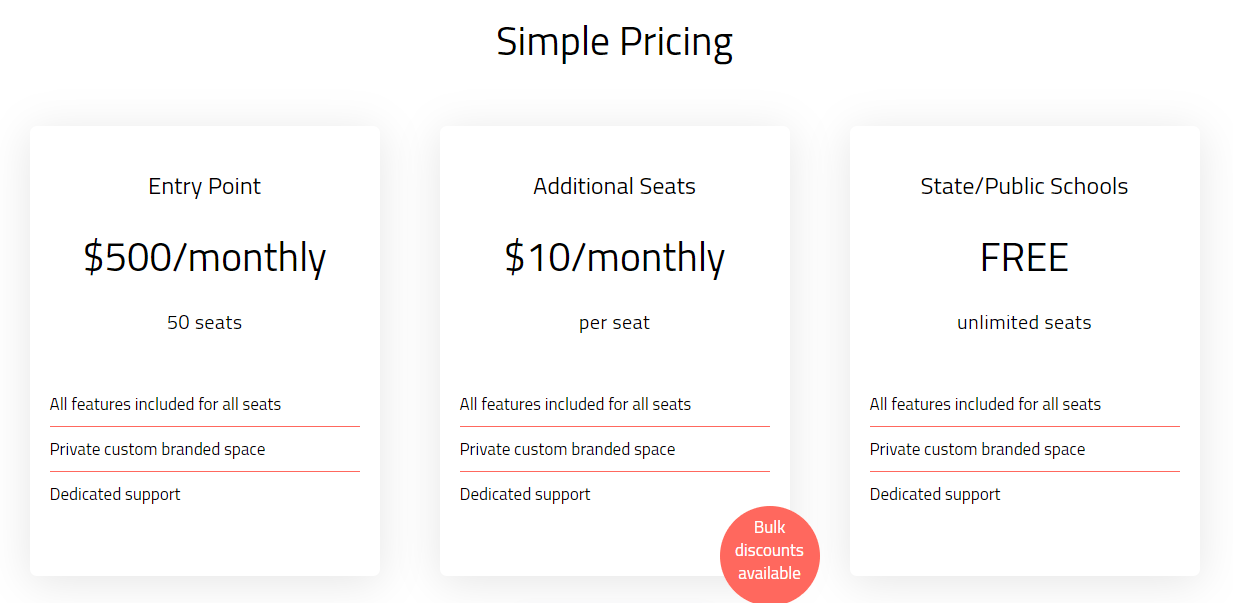Click the $500/monthly price
1233x603 pixels.
(204, 258)
